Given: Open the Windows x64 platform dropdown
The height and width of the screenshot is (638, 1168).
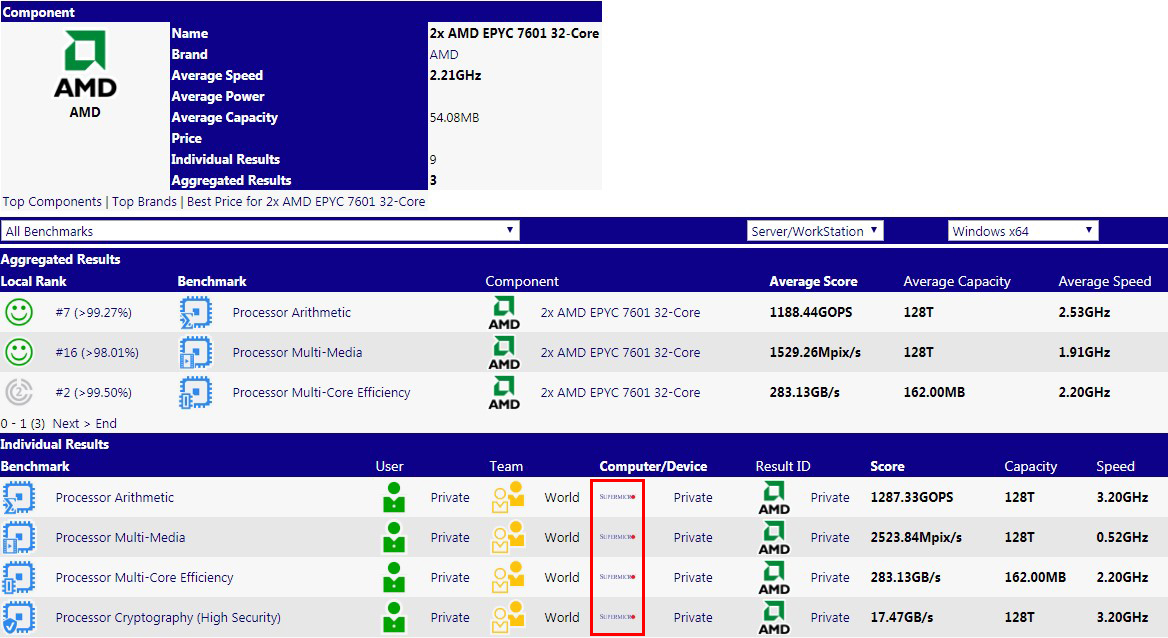Looking at the screenshot, I should click(1022, 231).
